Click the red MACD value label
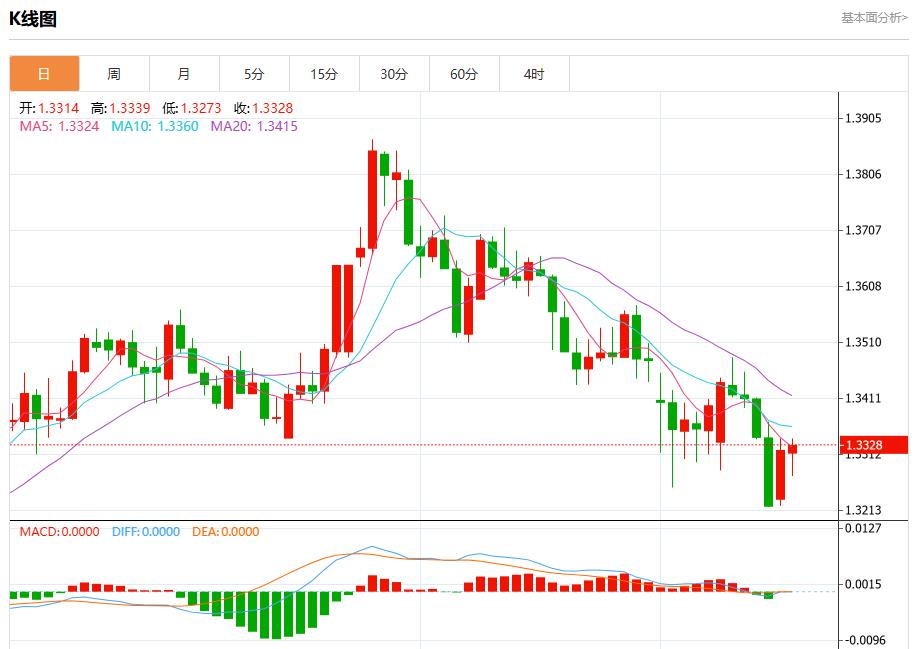The image size is (916, 649). tap(59, 532)
